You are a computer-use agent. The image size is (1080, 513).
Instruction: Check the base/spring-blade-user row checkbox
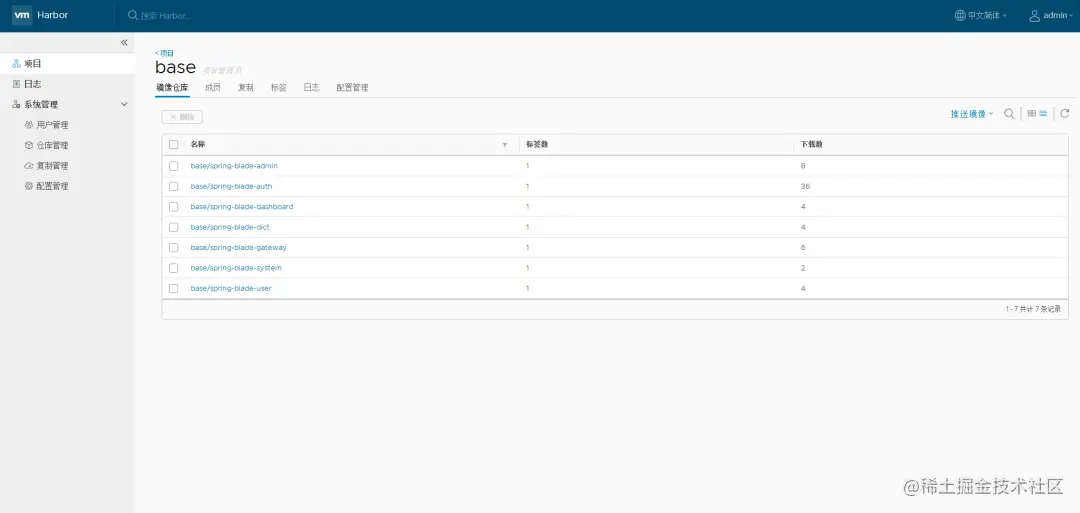[x=174, y=289]
